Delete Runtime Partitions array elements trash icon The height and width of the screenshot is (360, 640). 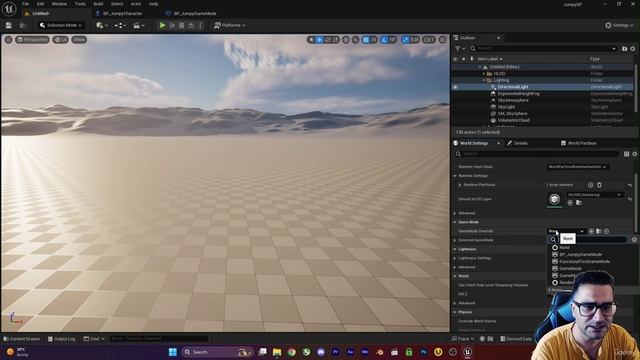[599, 185]
